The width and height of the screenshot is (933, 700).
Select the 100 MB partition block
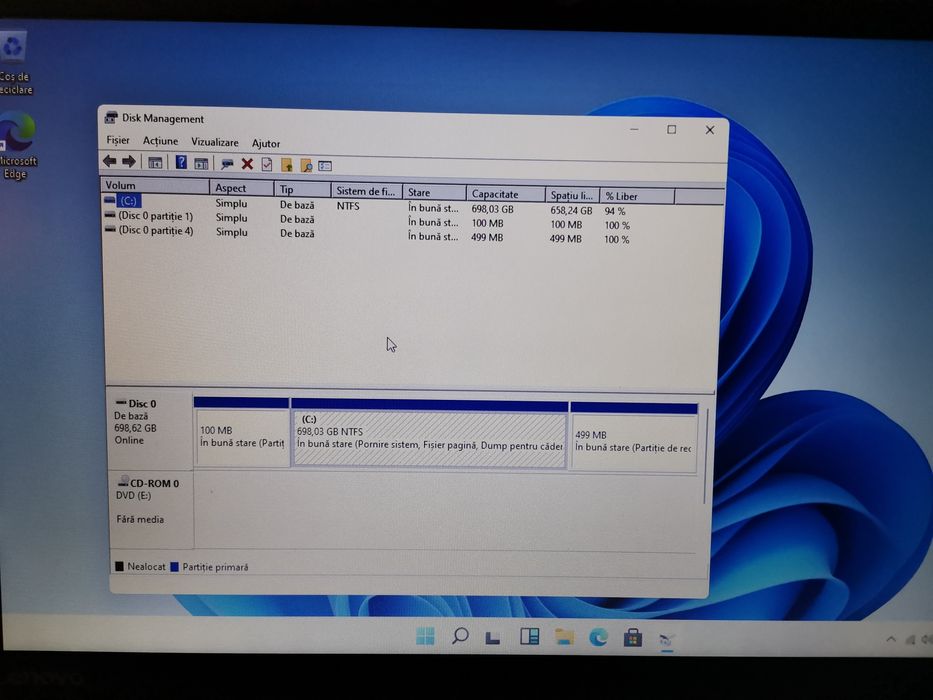(x=242, y=433)
